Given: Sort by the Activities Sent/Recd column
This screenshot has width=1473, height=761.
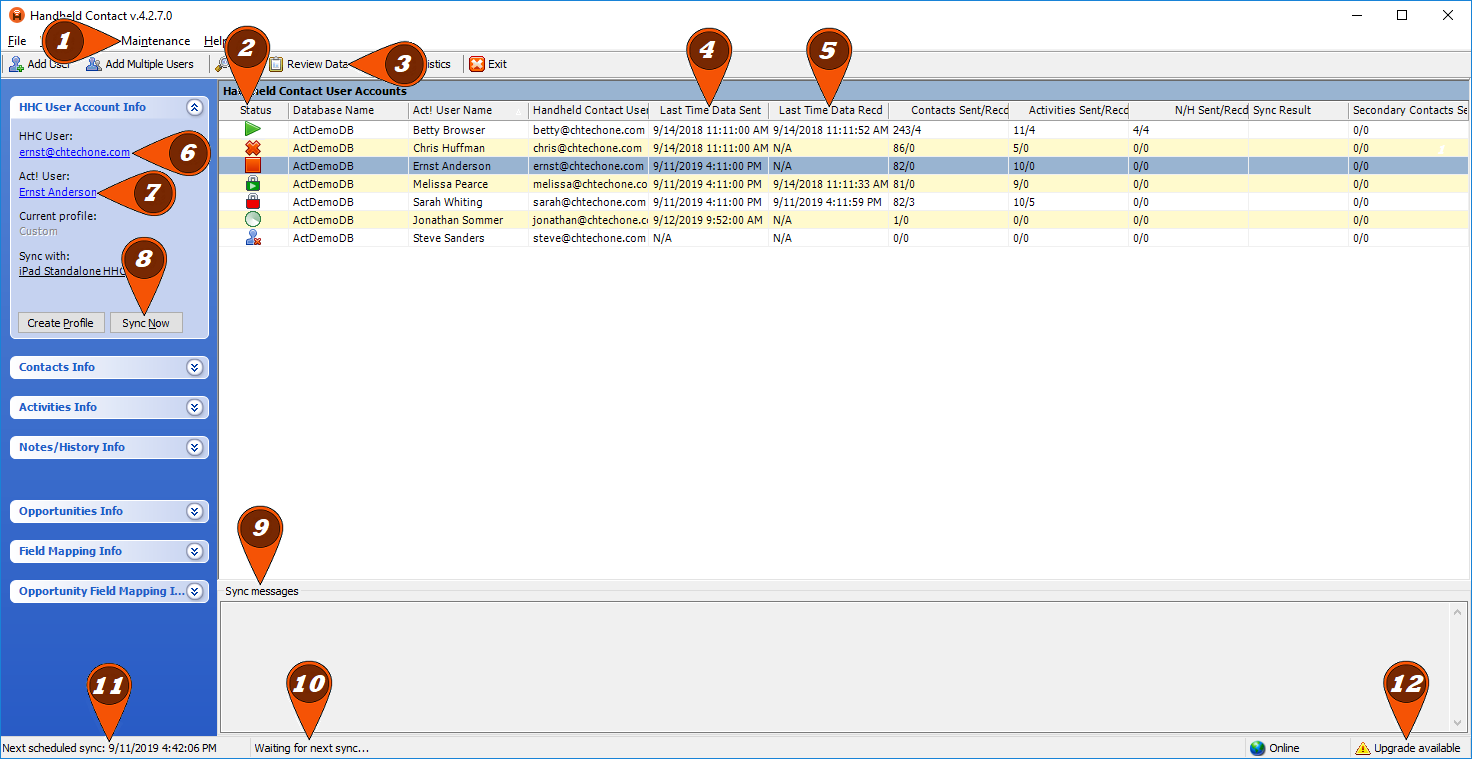Looking at the screenshot, I should (x=1068, y=110).
